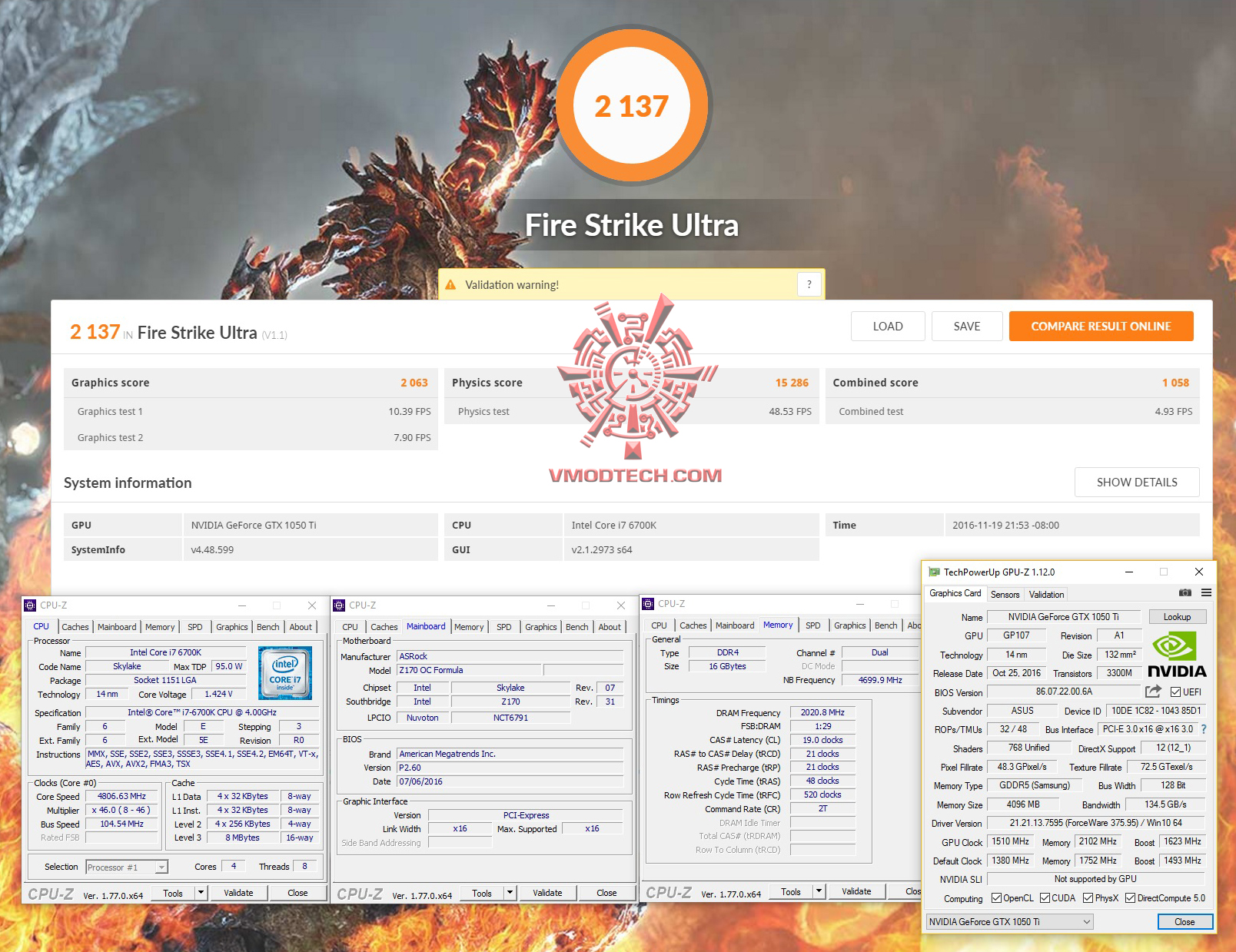Expand the Tools dropdown in CPU-Z
Image resolution: width=1236 pixels, height=952 pixels.
click(201, 892)
